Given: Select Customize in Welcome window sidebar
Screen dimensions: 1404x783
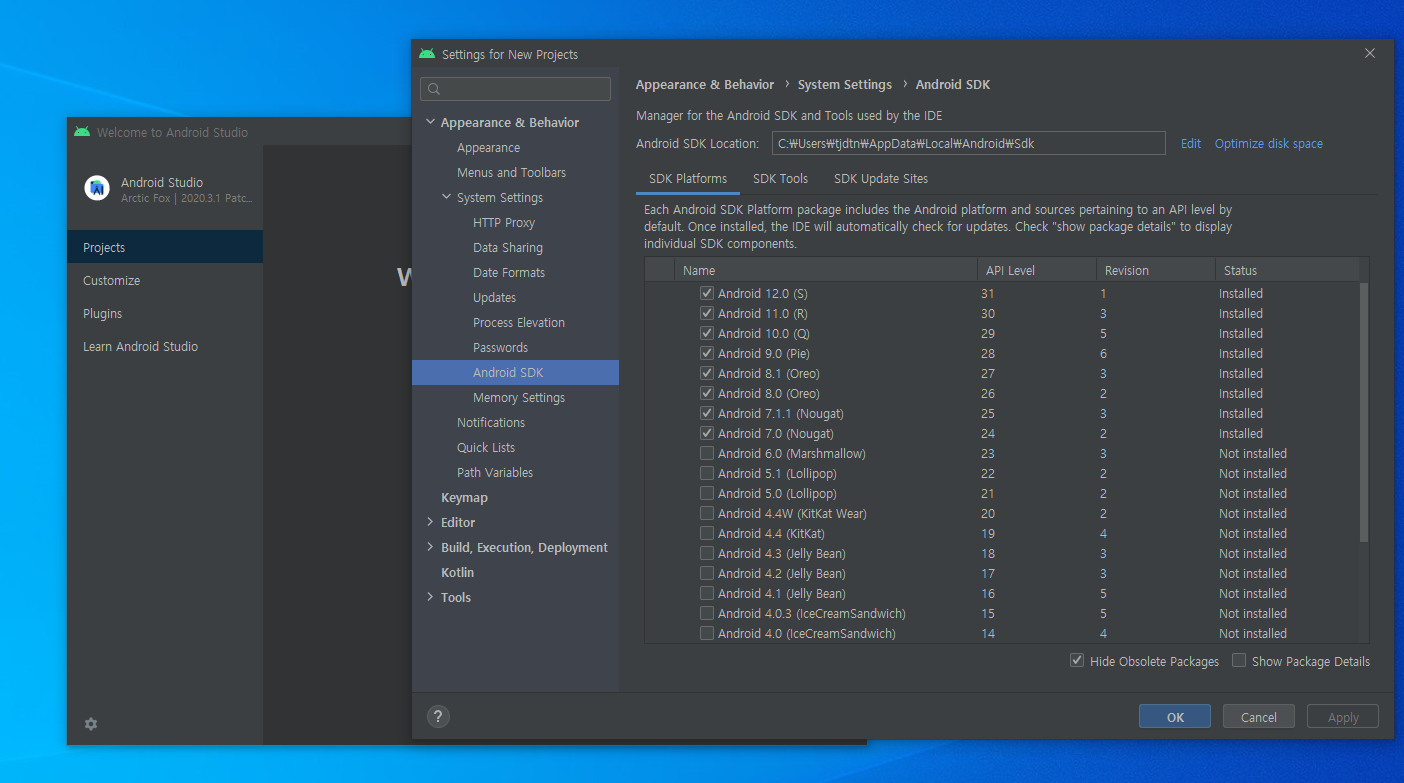Looking at the screenshot, I should tap(165, 280).
